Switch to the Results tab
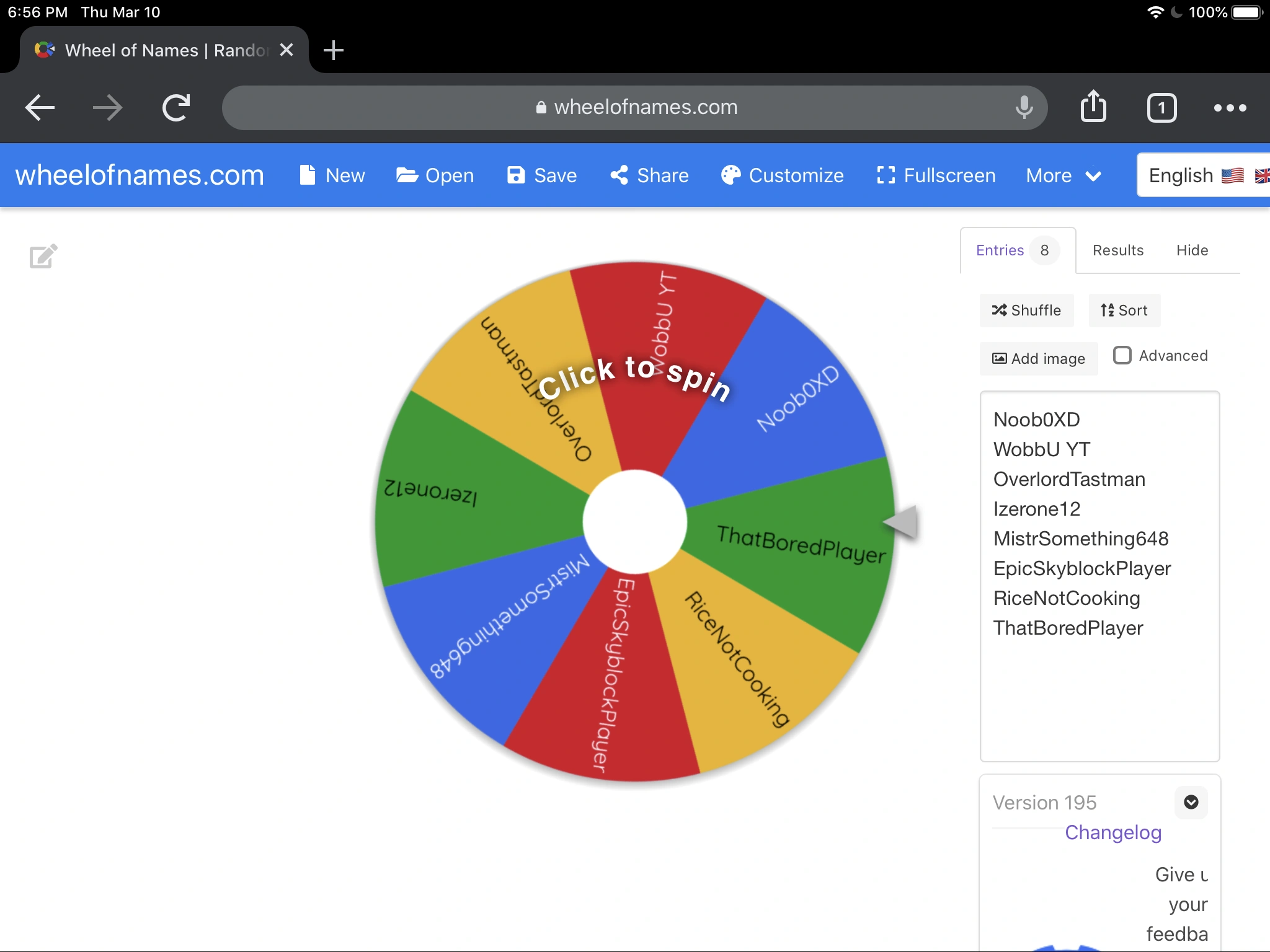The width and height of the screenshot is (1270, 952). (x=1117, y=250)
